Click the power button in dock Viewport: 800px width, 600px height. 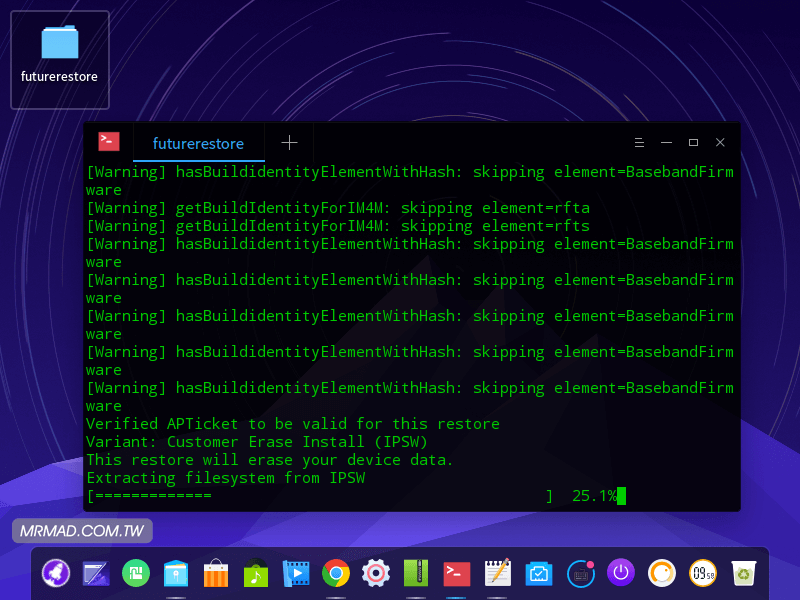pos(621,573)
